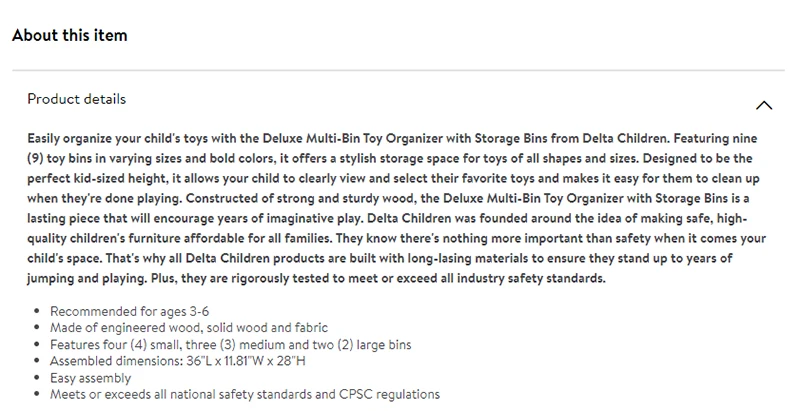Click the About this item heading
This screenshot has width=800, height=411.
point(69,35)
